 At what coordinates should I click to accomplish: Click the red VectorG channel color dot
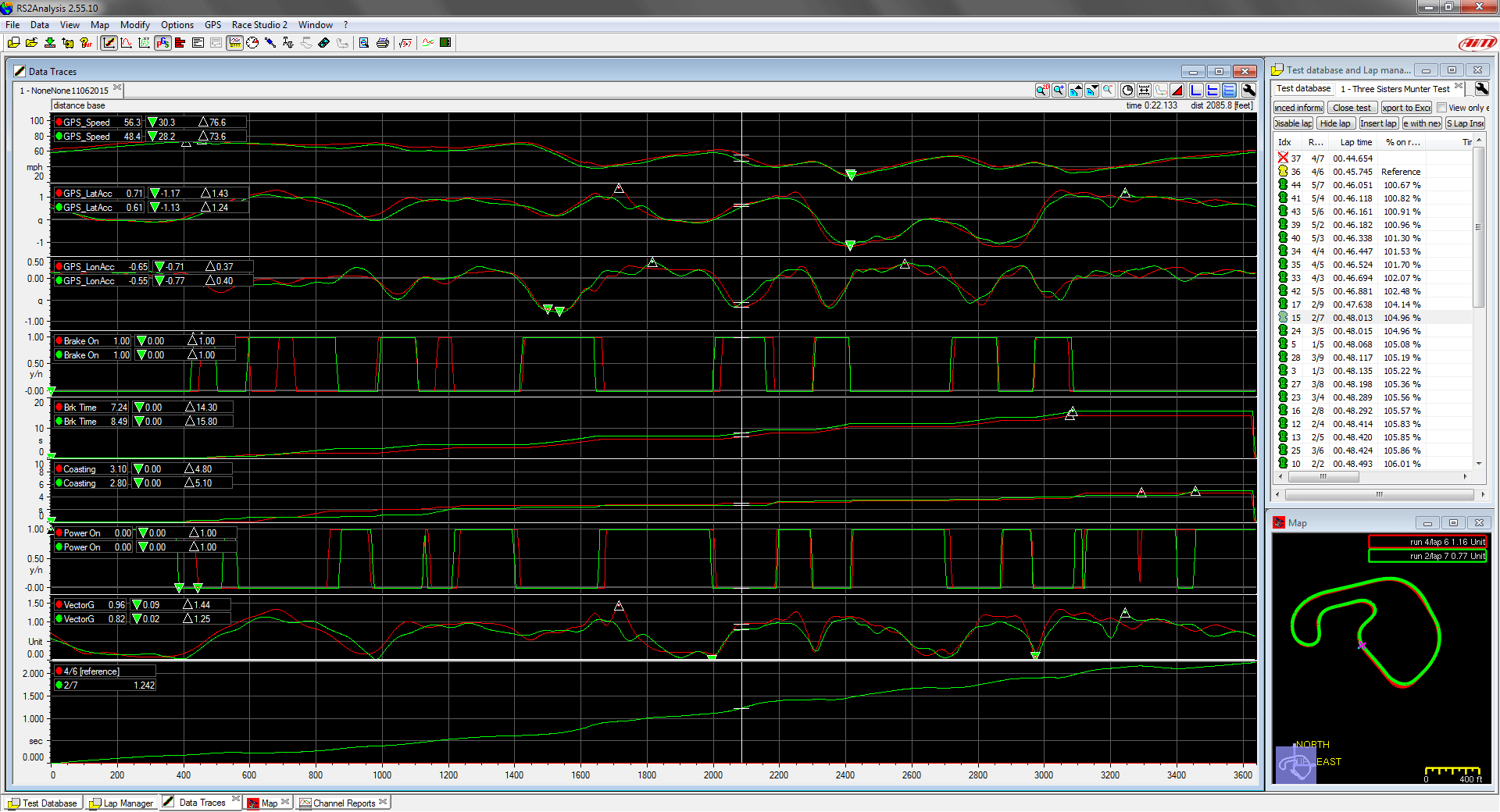[59, 604]
